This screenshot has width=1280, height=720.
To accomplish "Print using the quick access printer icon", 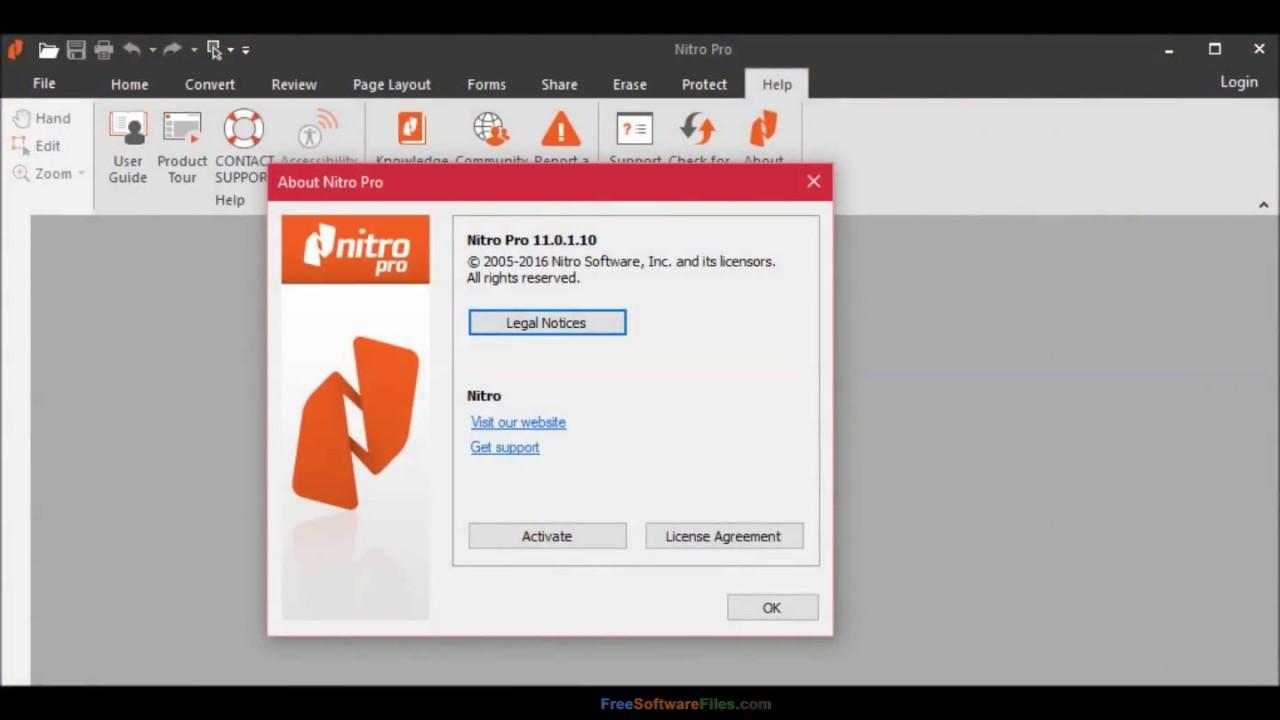I will [104, 50].
